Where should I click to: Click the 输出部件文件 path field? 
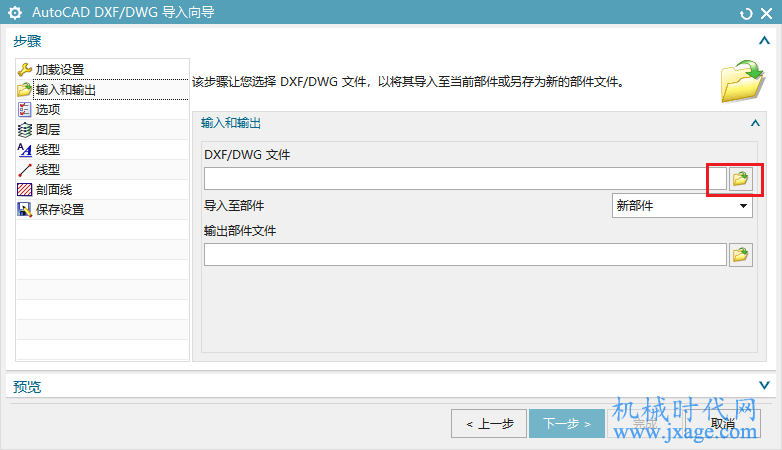[465, 255]
